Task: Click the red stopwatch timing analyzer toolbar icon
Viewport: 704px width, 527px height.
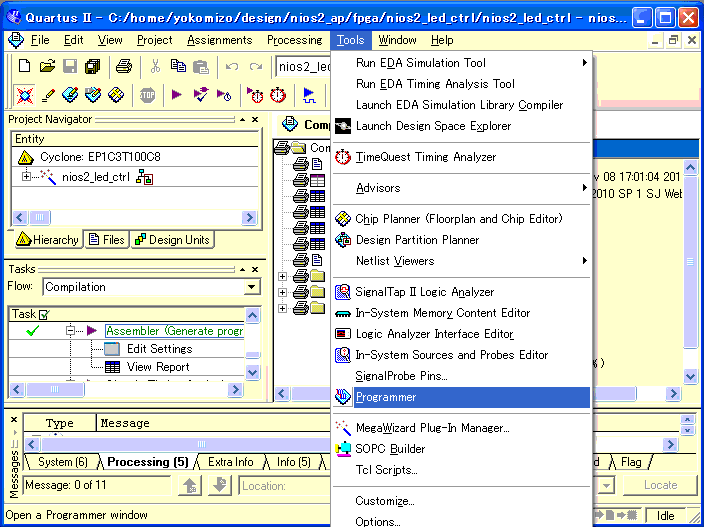Action: pyautogui.click(x=278, y=95)
